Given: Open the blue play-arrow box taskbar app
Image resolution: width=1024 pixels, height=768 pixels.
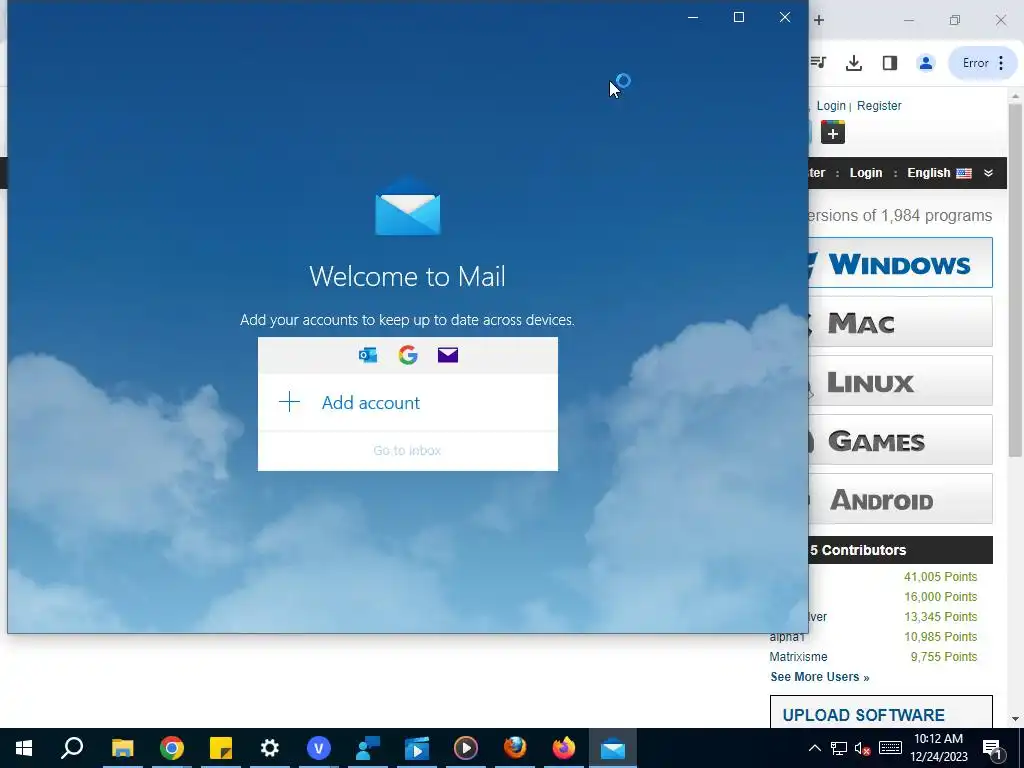Looking at the screenshot, I should (417, 748).
